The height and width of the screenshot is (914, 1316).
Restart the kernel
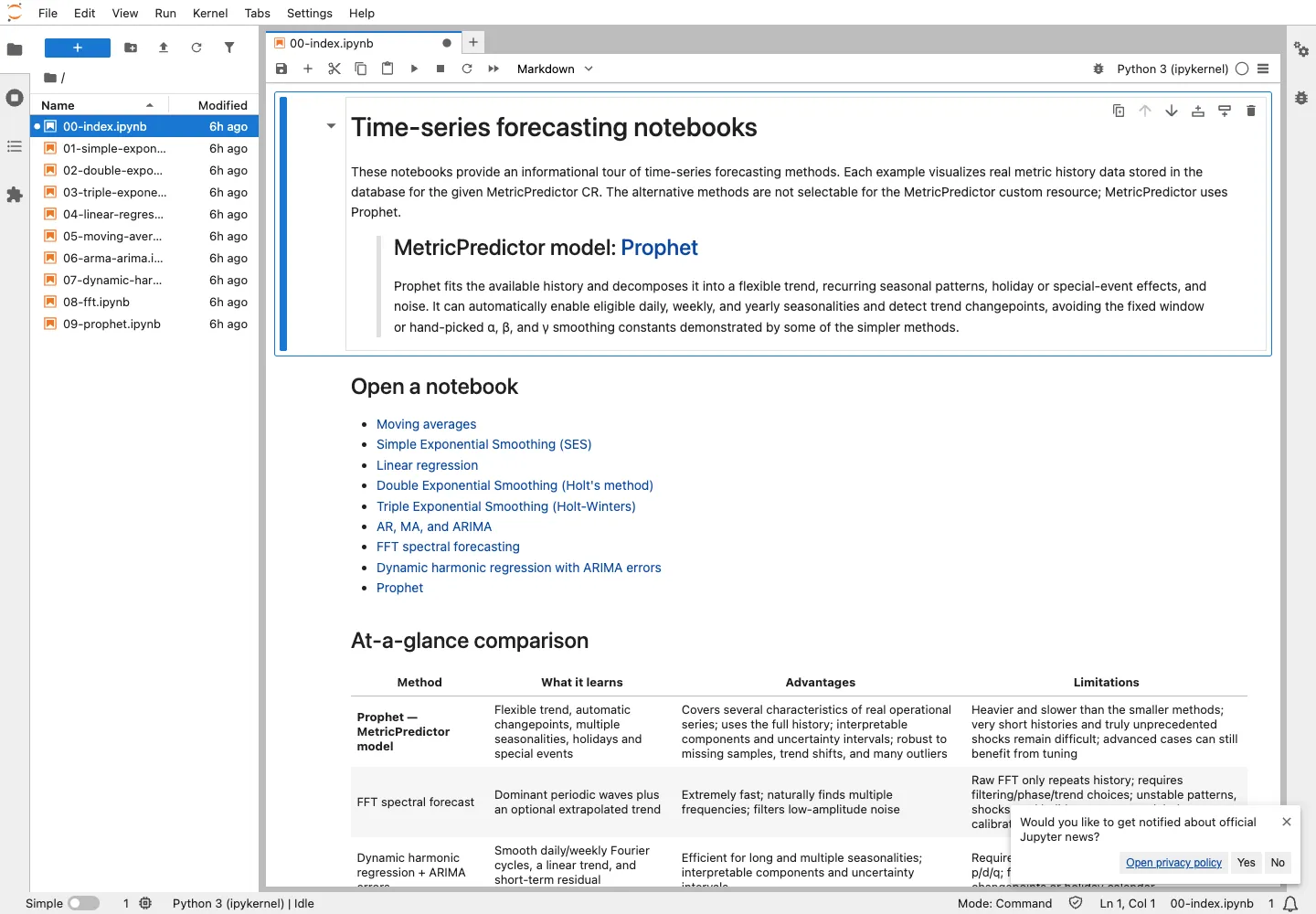tap(467, 69)
